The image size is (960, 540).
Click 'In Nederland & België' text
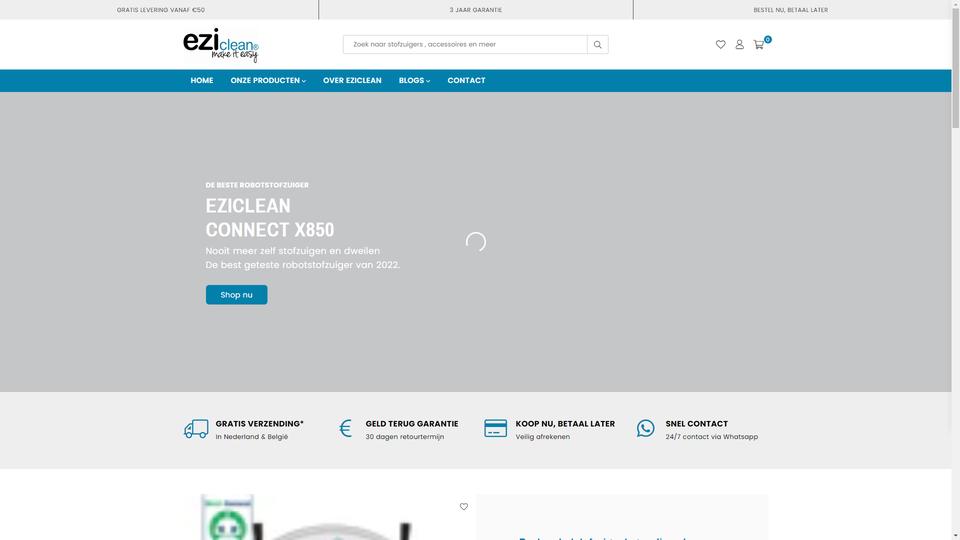pos(252,437)
